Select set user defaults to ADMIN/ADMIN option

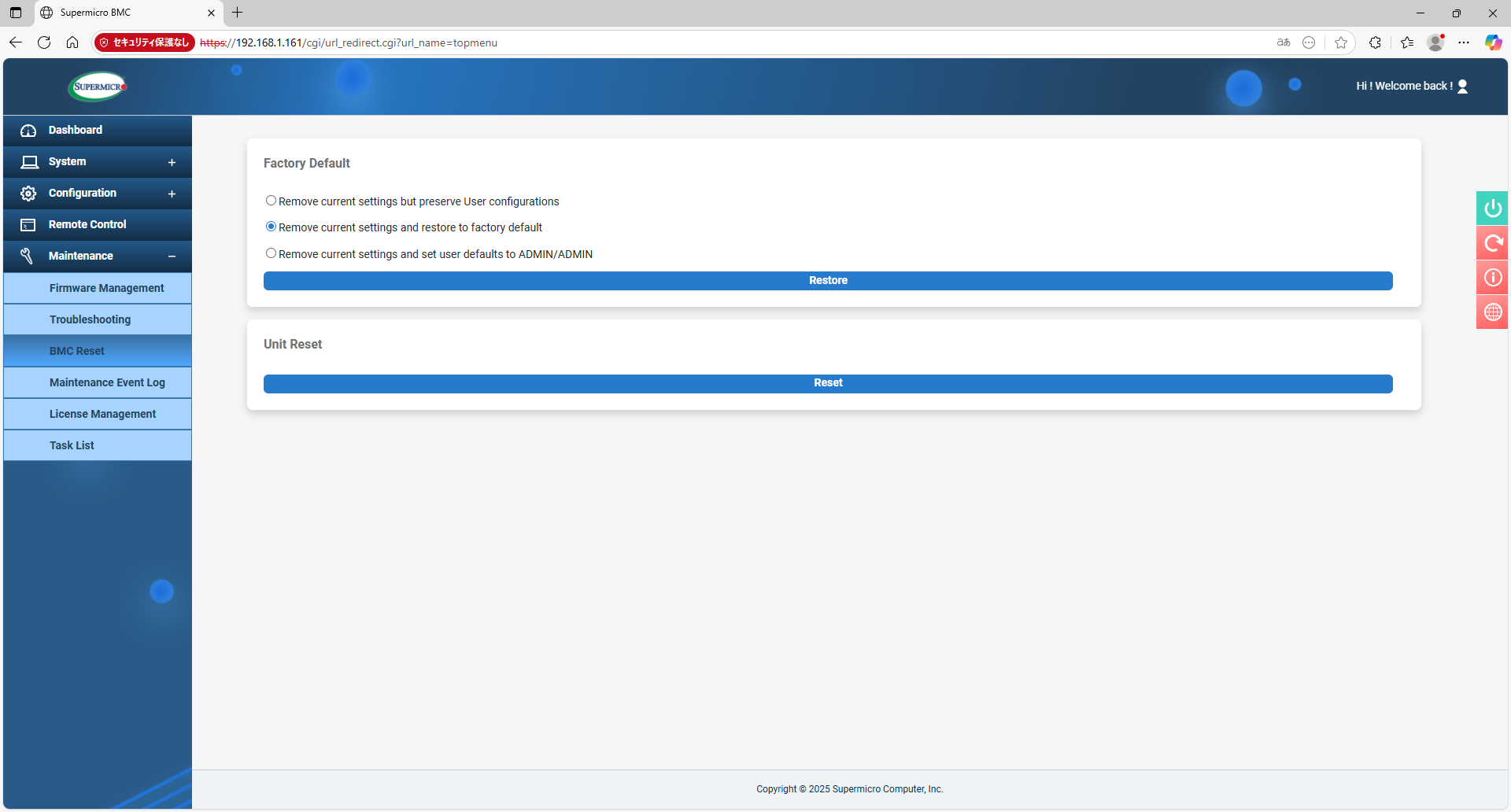pos(271,253)
